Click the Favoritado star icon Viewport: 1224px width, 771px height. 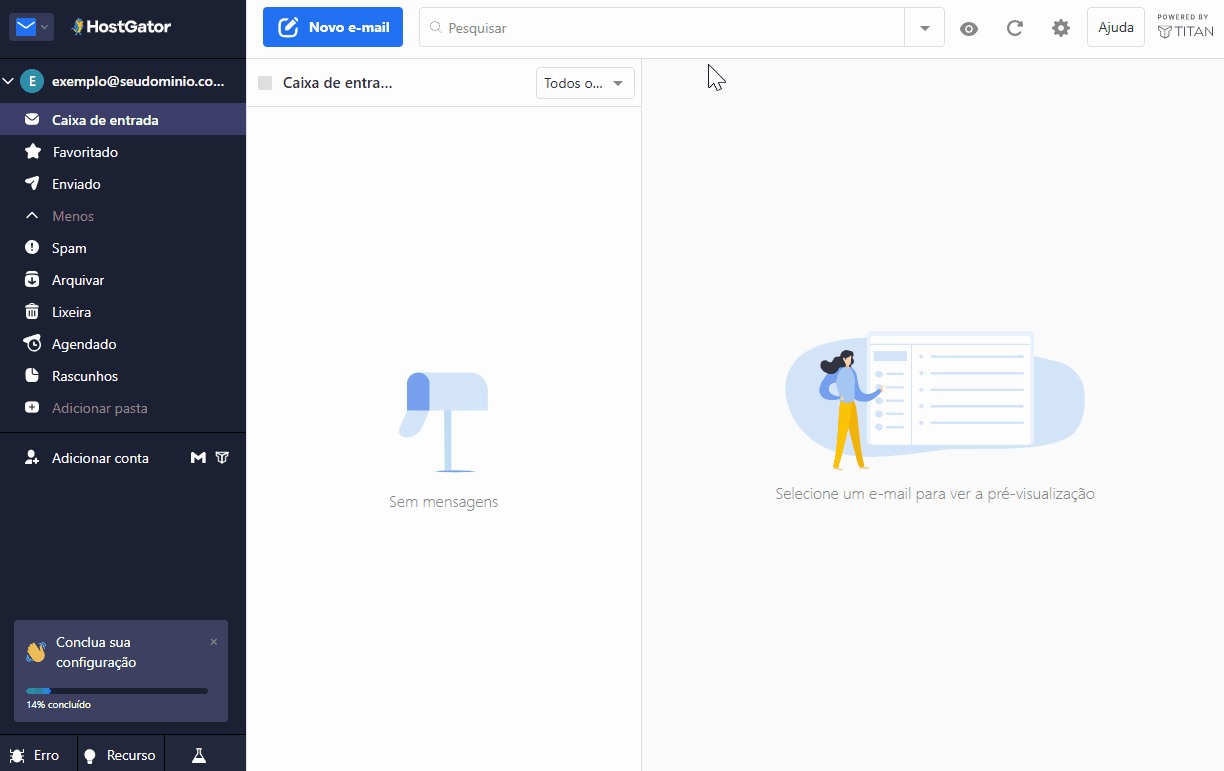[32, 152]
